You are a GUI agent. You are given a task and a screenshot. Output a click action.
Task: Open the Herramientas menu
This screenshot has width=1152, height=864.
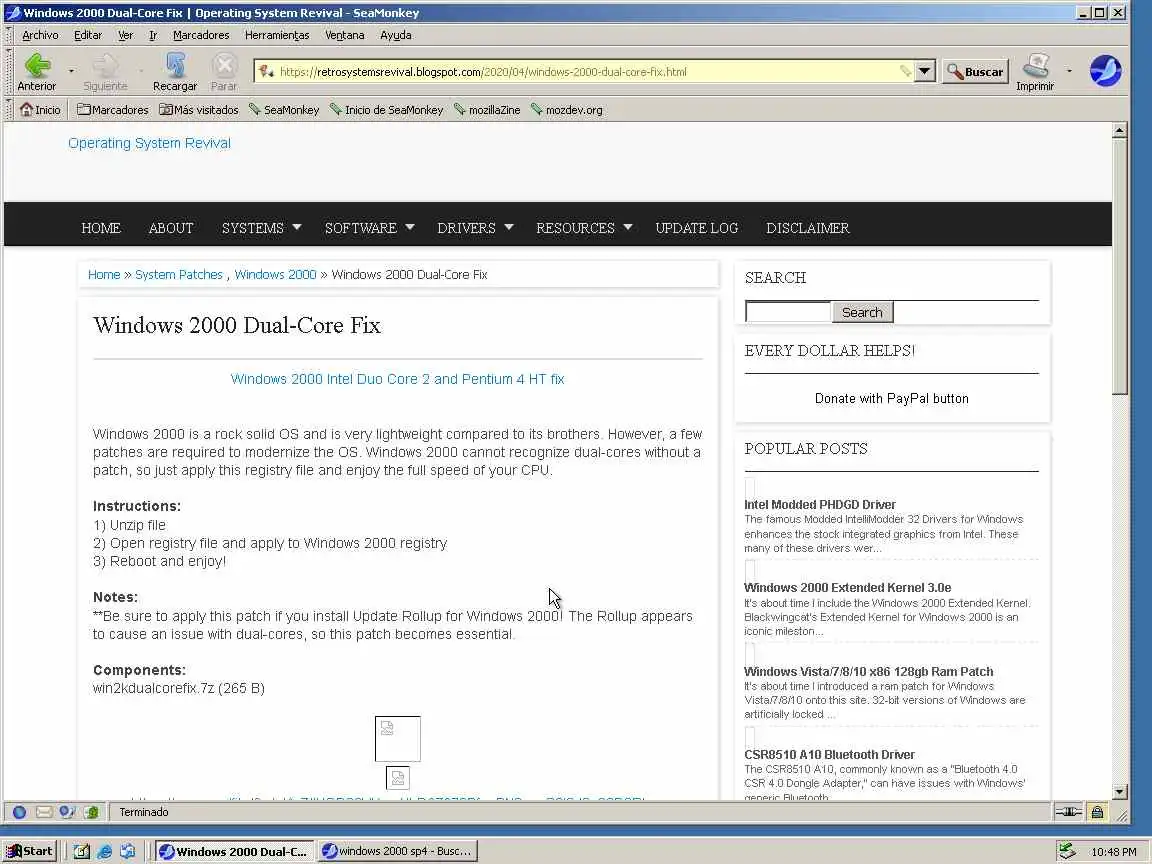(277, 35)
